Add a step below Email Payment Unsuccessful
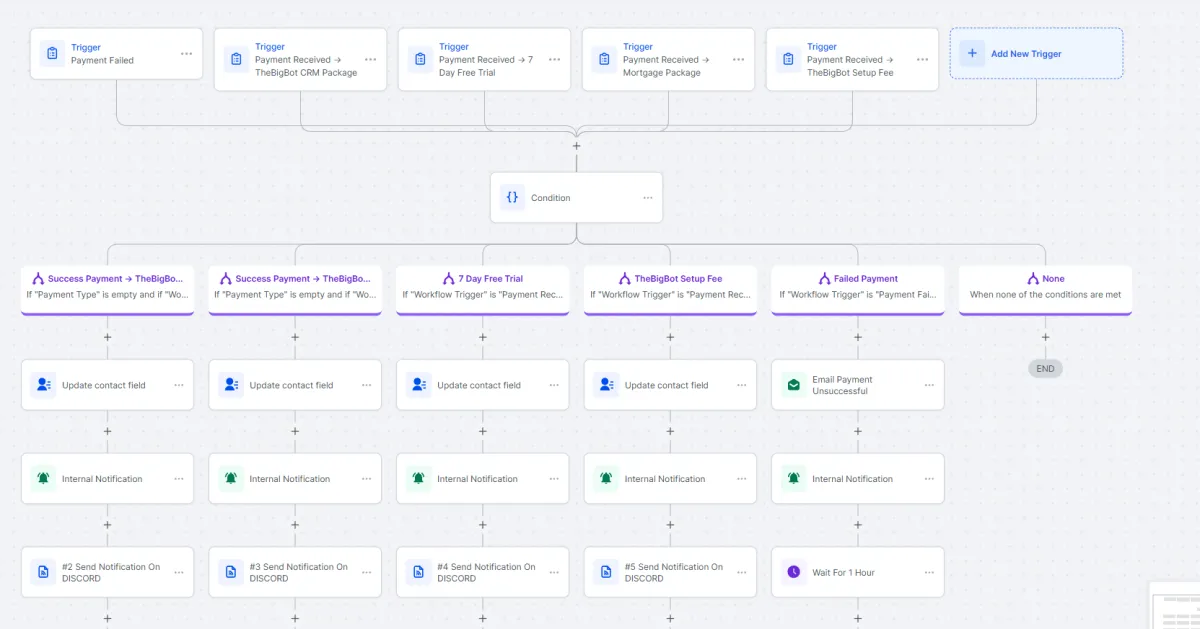This screenshot has height=629, width=1200. pos(858,431)
